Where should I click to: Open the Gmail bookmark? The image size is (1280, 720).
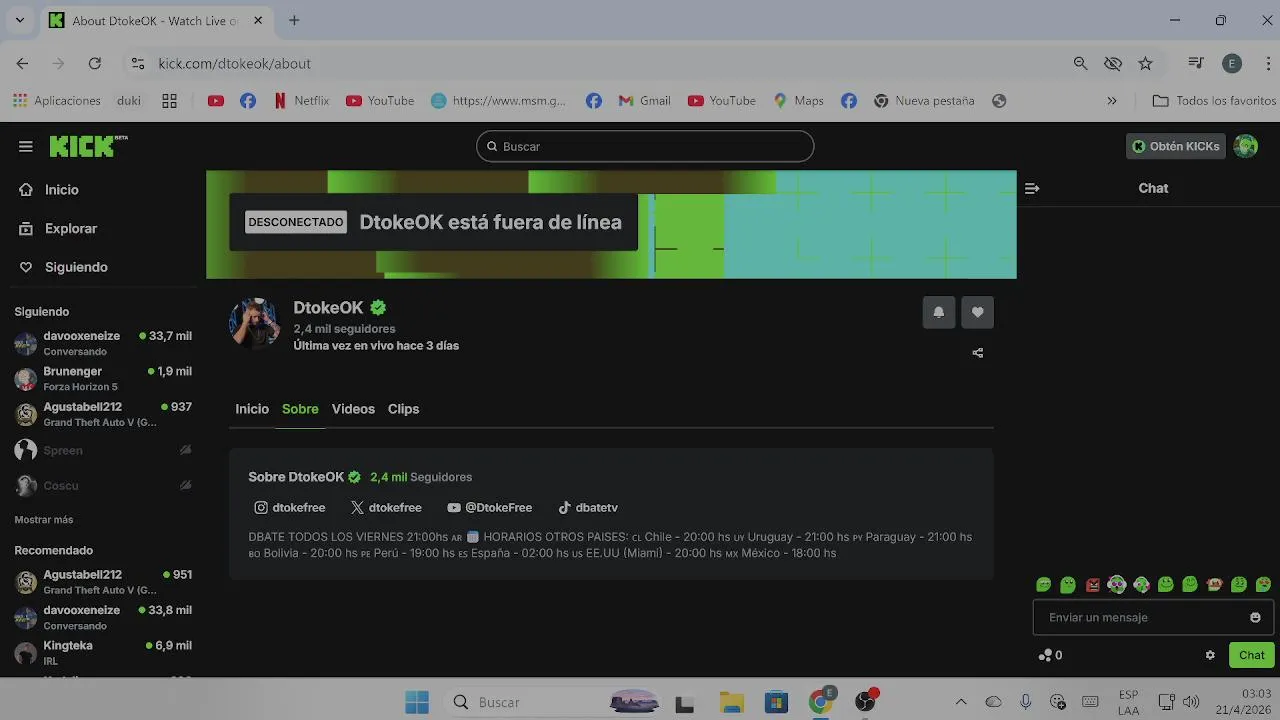coord(644,101)
